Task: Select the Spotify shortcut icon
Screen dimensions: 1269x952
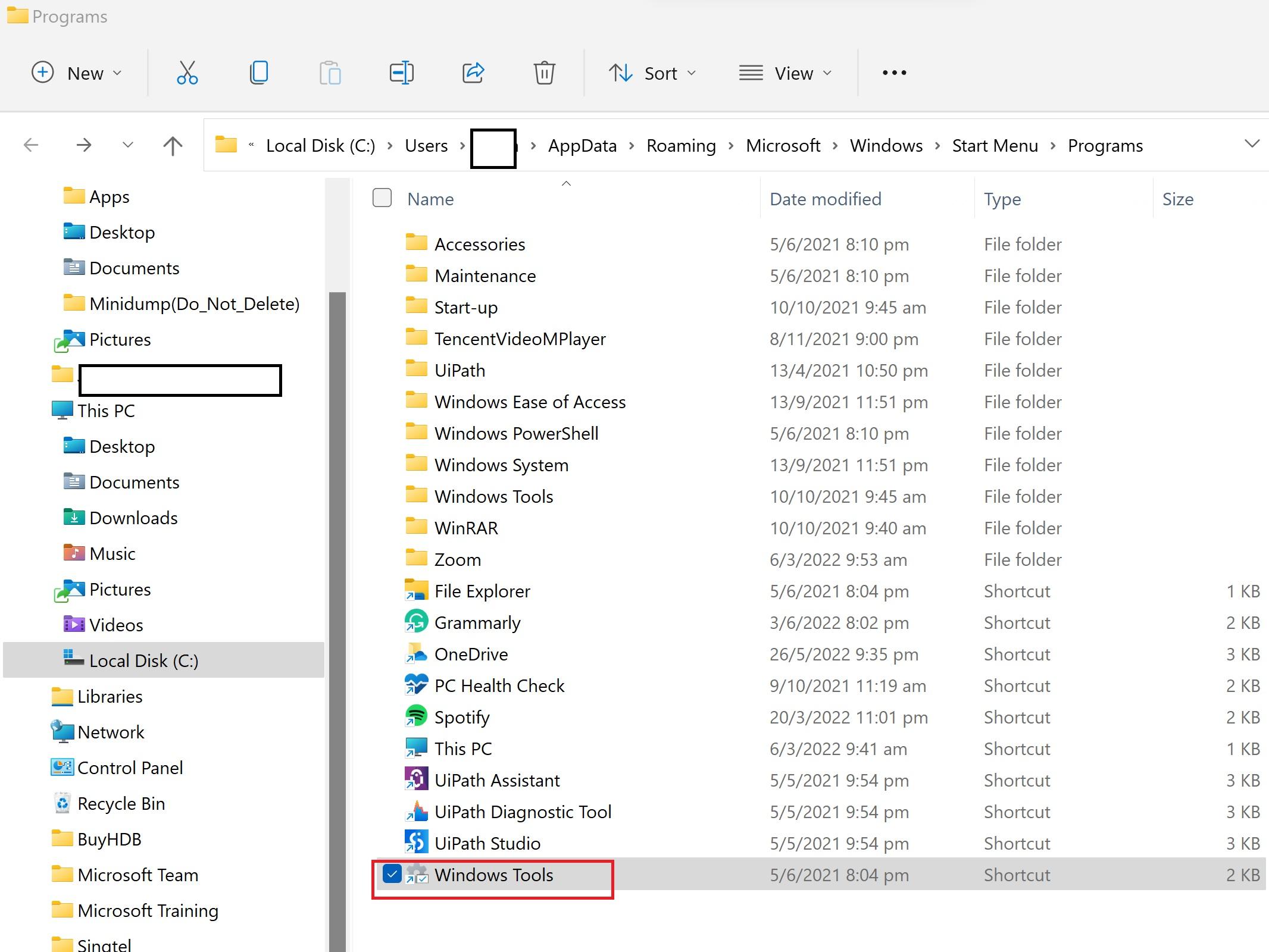Action: 416,716
